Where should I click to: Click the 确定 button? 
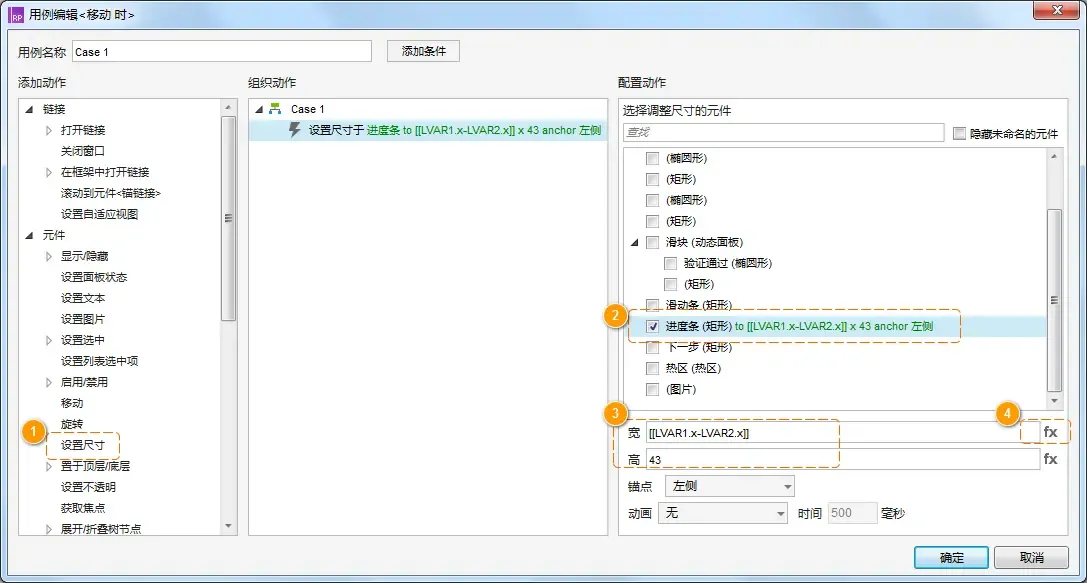click(951, 558)
